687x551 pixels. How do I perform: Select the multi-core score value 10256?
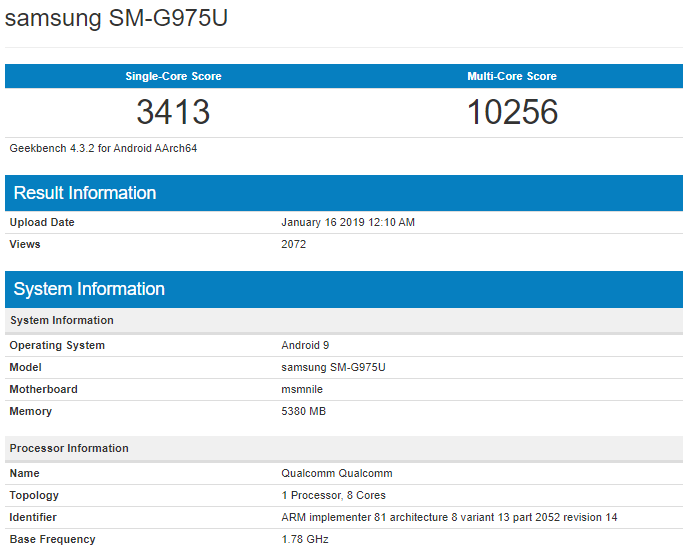[x=512, y=112]
